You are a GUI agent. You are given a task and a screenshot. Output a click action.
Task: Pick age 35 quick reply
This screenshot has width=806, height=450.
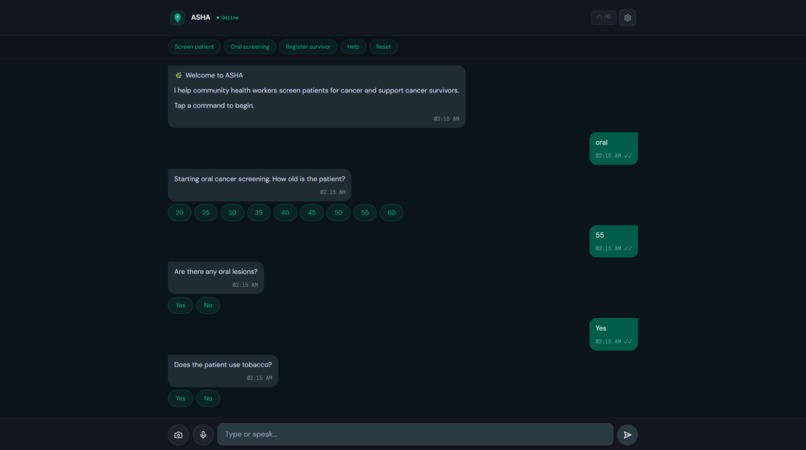(x=259, y=213)
